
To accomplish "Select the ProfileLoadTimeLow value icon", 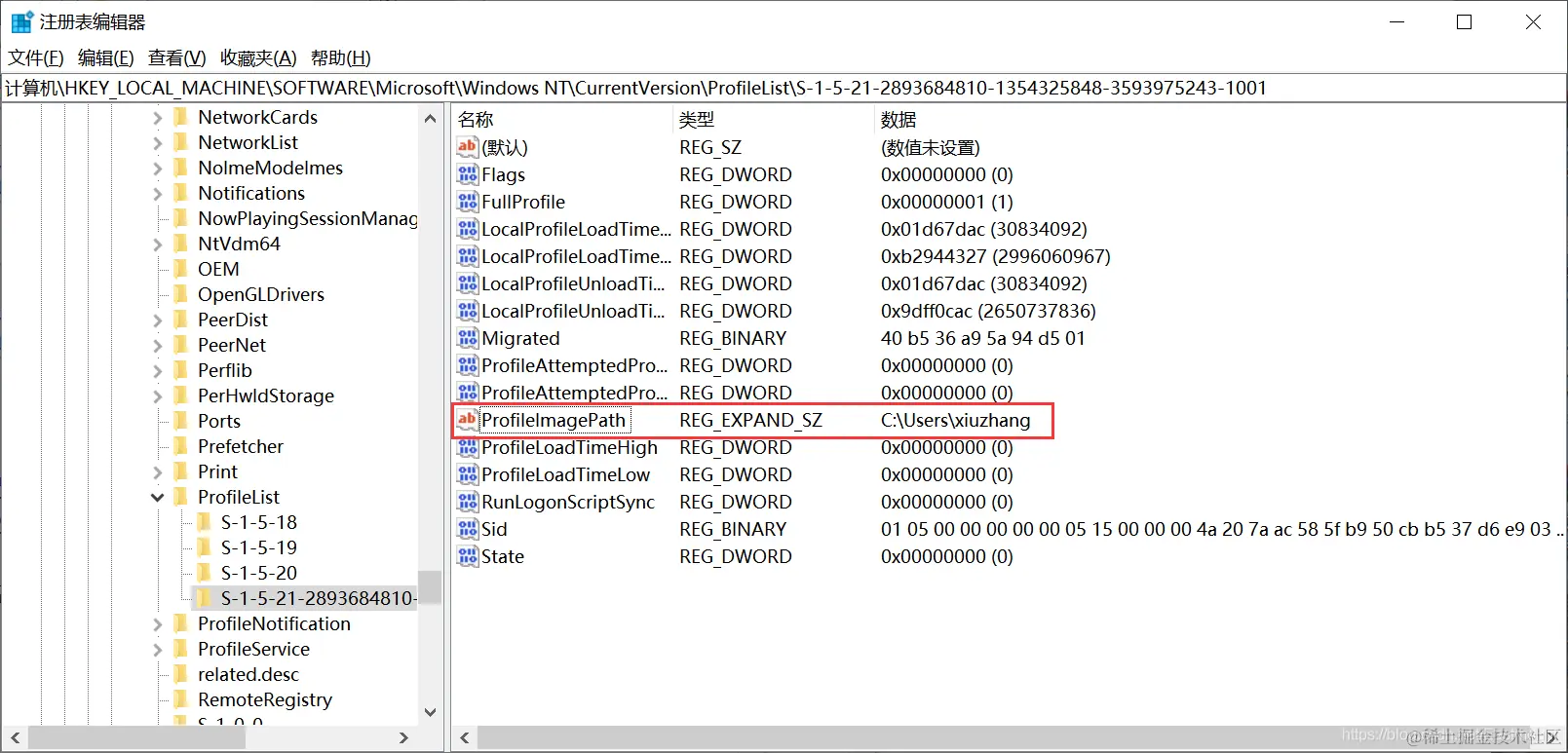I will pos(468,474).
